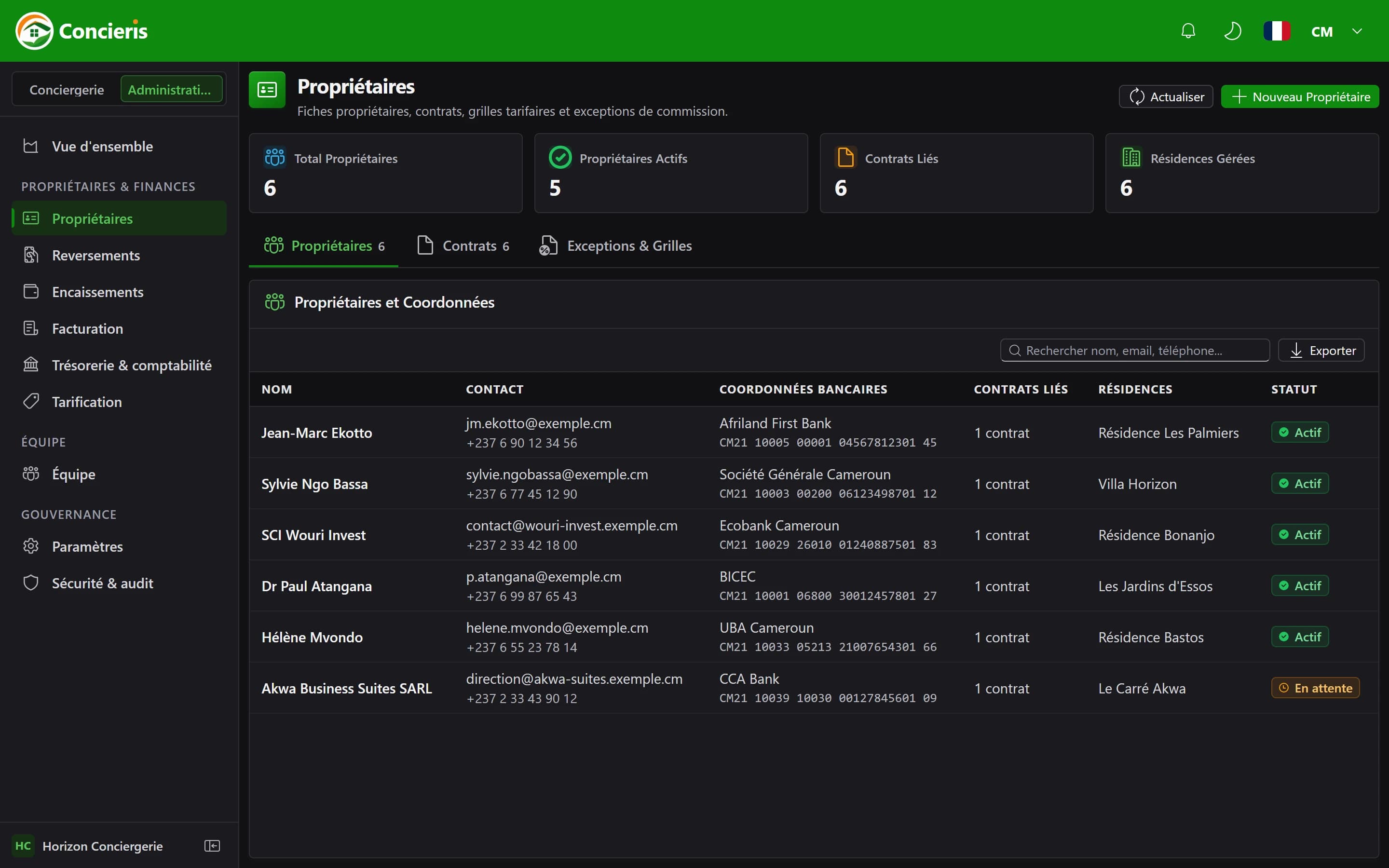Click sylvie.ngobassa@exemple.cm email
The width and height of the screenshot is (1389, 868).
click(557, 474)
